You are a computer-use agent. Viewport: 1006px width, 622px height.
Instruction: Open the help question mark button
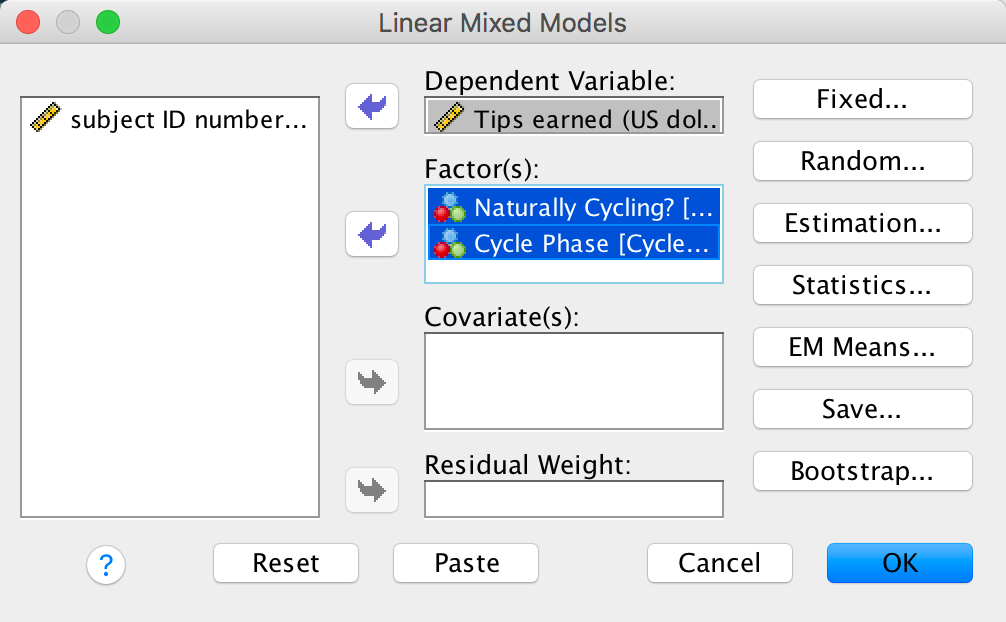point(106,566)
